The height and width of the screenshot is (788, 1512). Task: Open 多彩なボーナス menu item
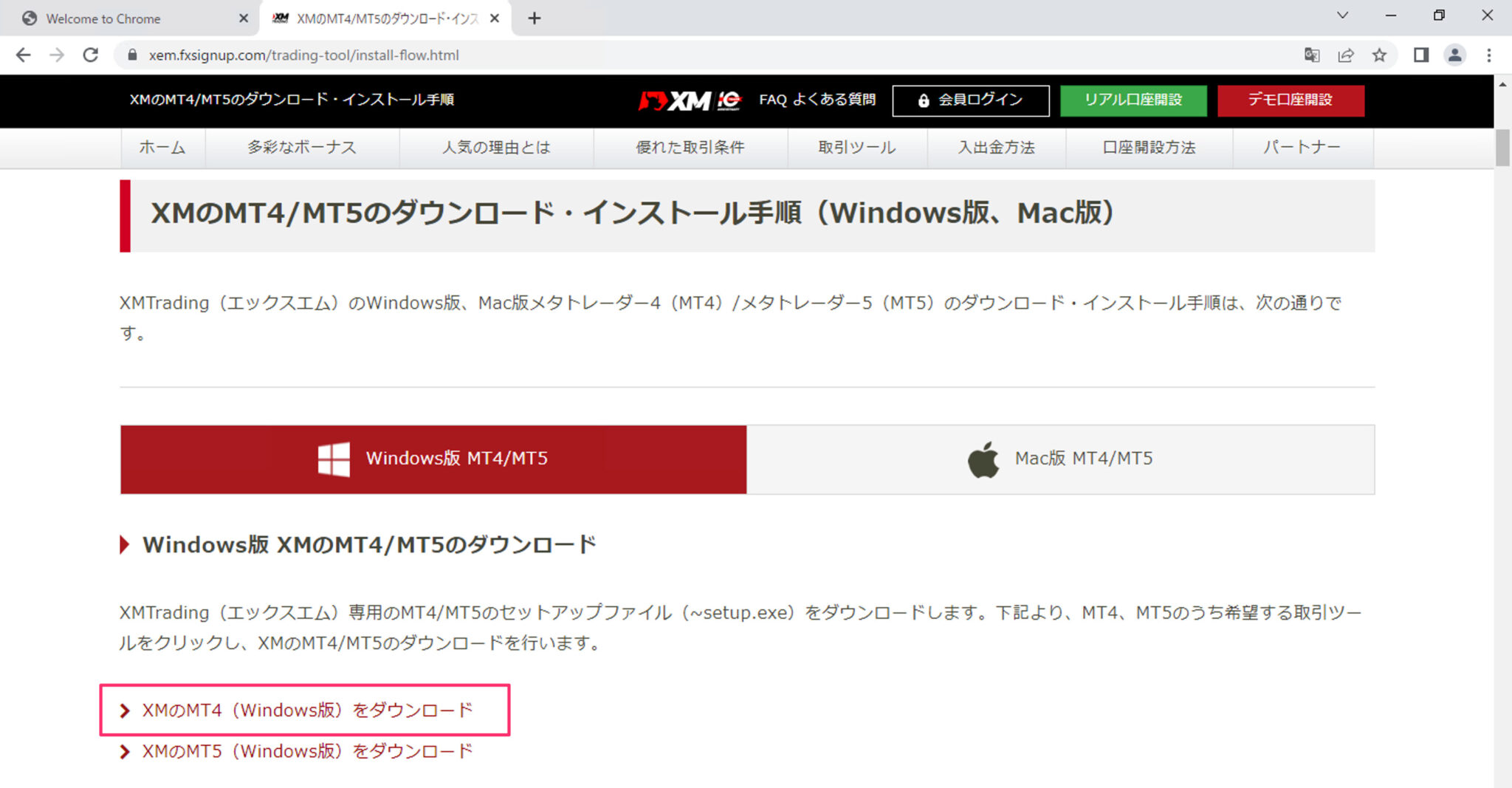[x=302, y=148]
